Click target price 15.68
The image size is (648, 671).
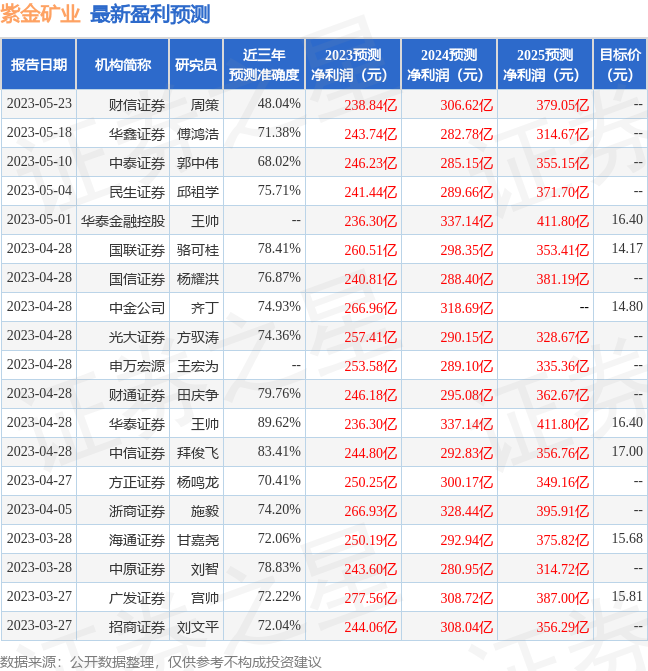[x=627, y=538]
